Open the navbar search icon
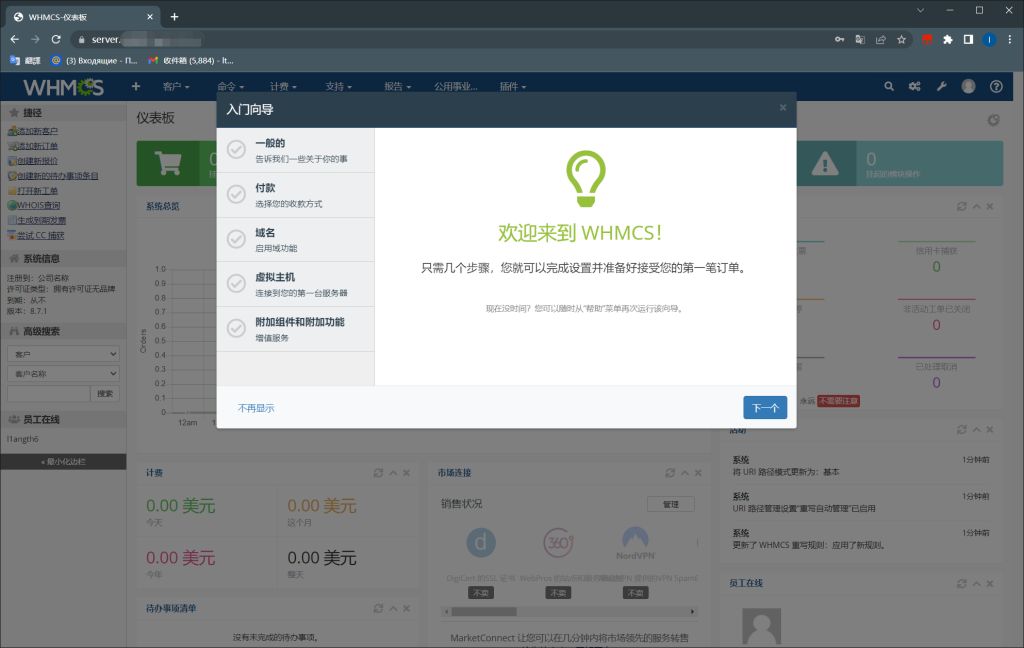This screenshot has width=1024, height=648. click(x=889, y=86)
